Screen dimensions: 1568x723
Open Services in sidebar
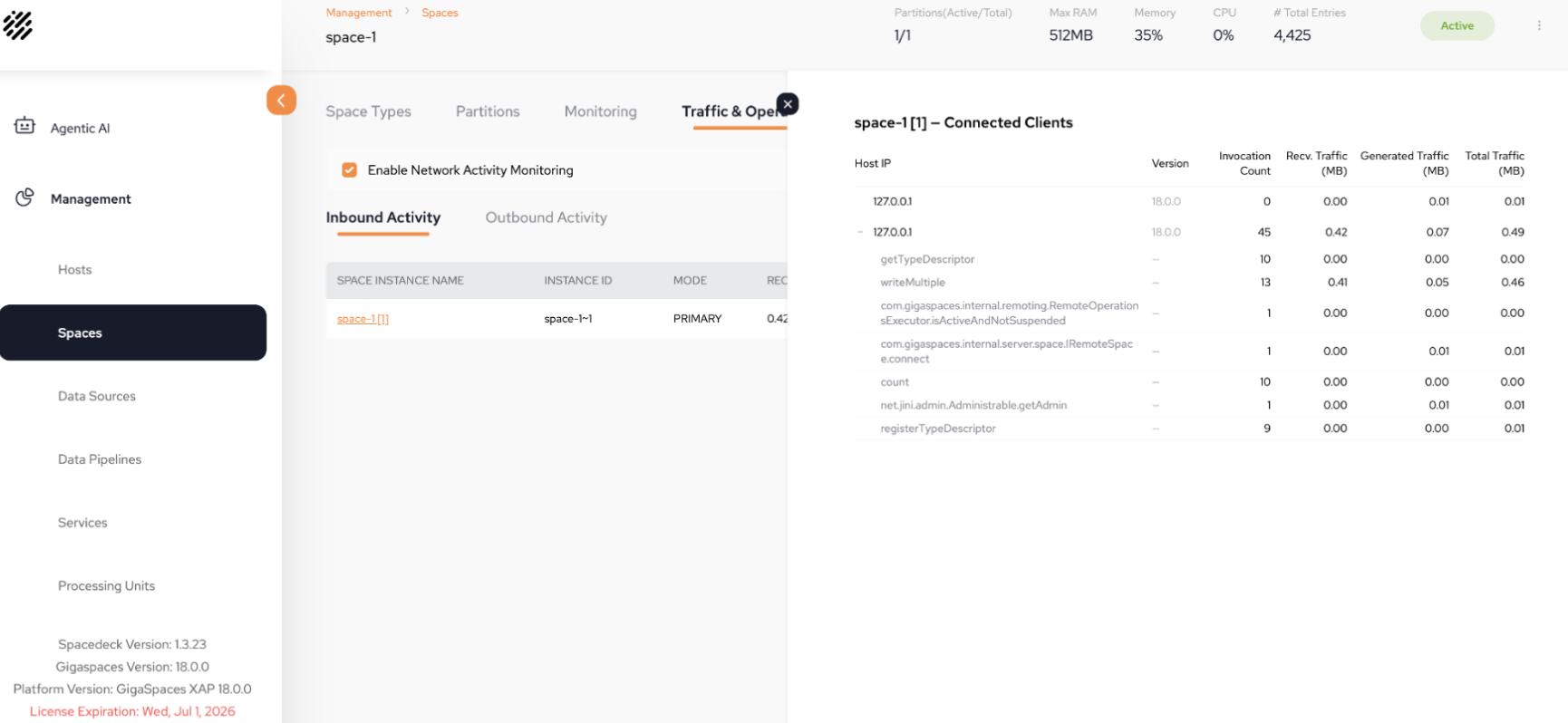coord(82,523)
